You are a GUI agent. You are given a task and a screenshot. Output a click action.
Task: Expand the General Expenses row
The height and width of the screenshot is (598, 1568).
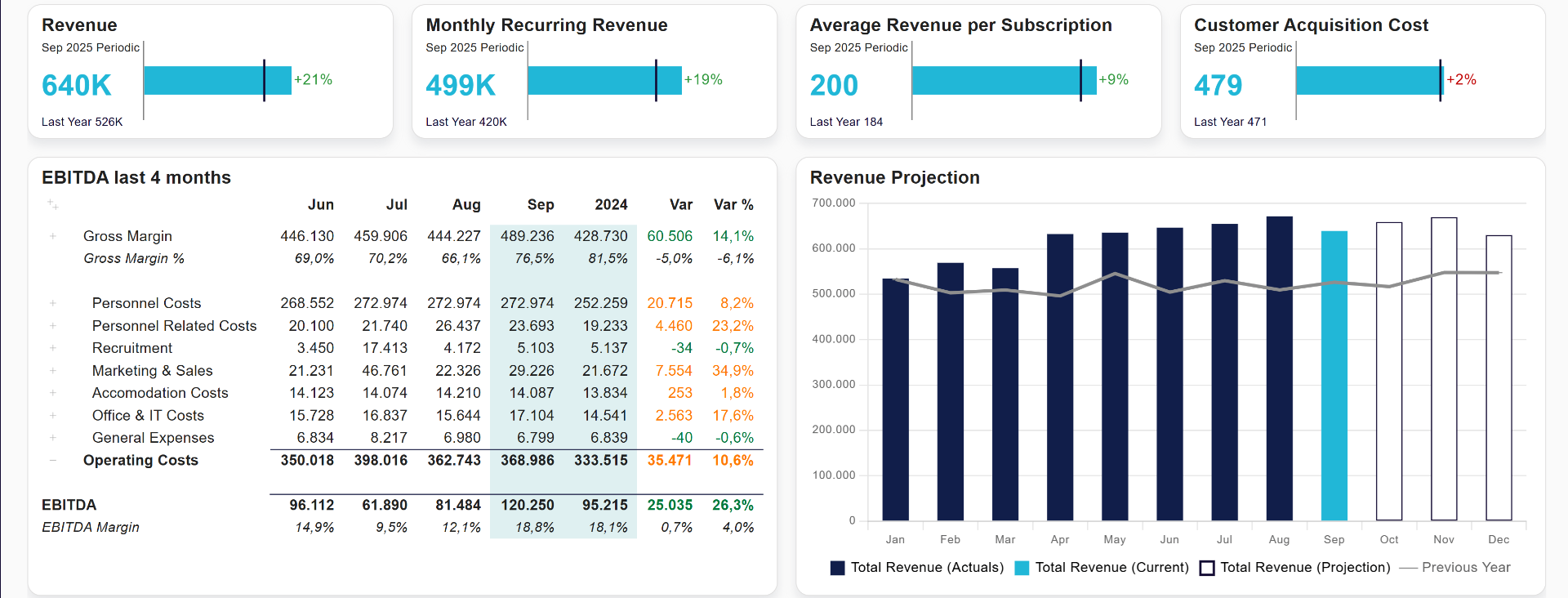[x=53, y=438]
